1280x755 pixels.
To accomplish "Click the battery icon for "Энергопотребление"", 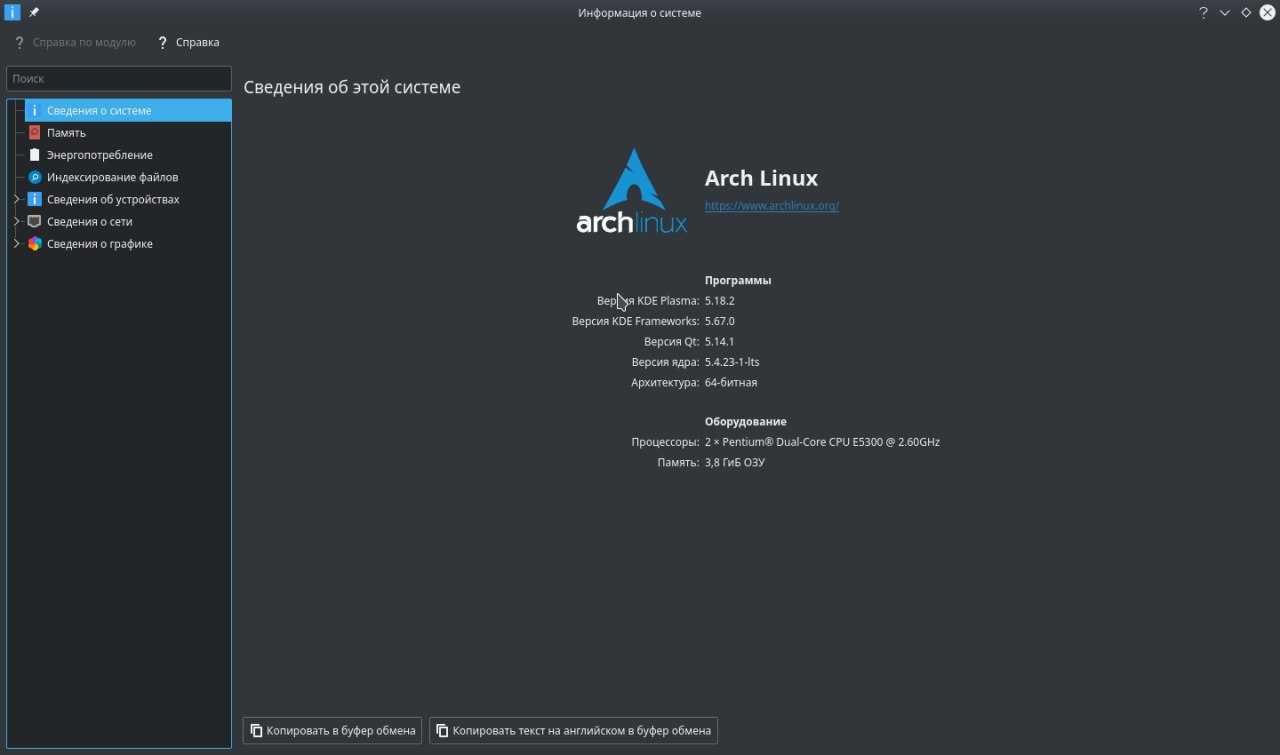I will (x=34, y=155).
